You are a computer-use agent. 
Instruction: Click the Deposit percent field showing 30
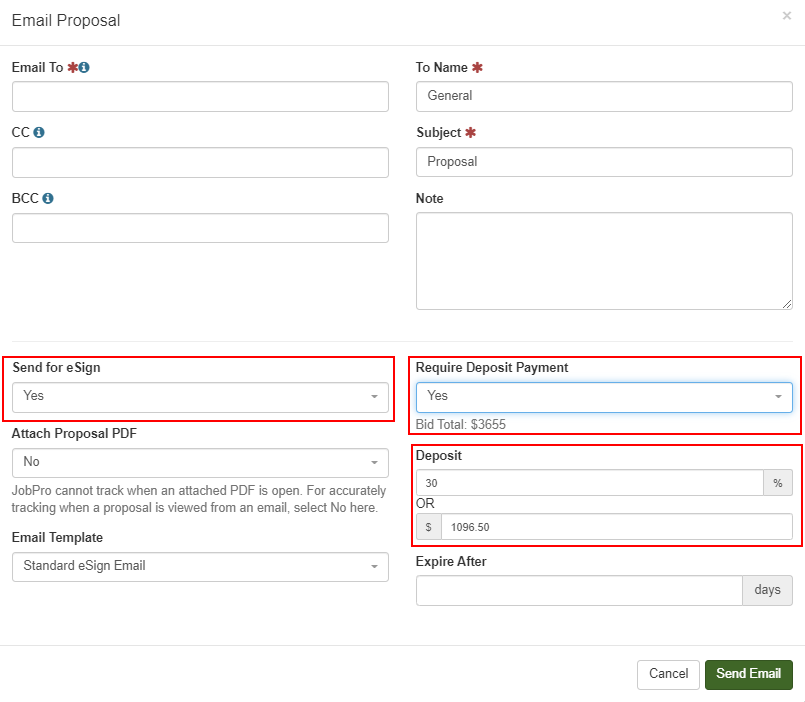(x=590, y=483)
